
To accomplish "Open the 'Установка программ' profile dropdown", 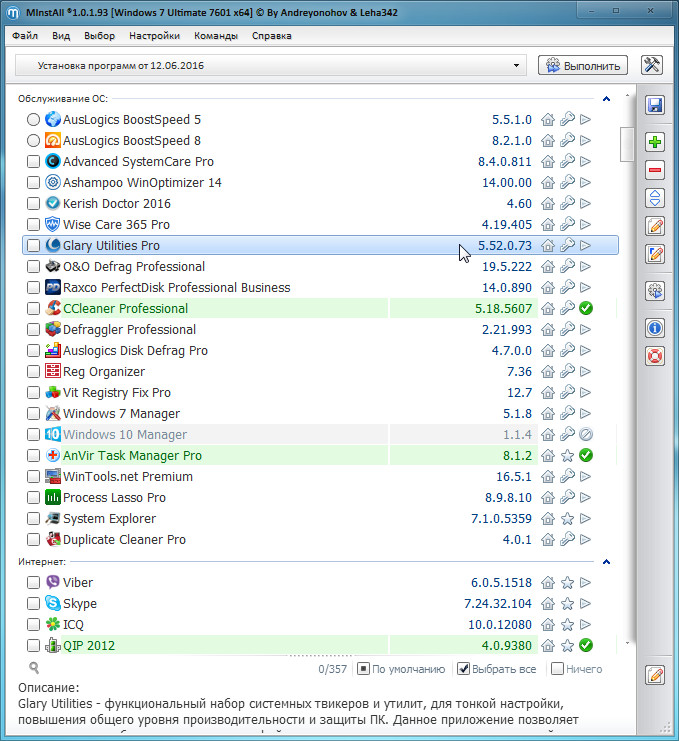I will pos(271,65).
